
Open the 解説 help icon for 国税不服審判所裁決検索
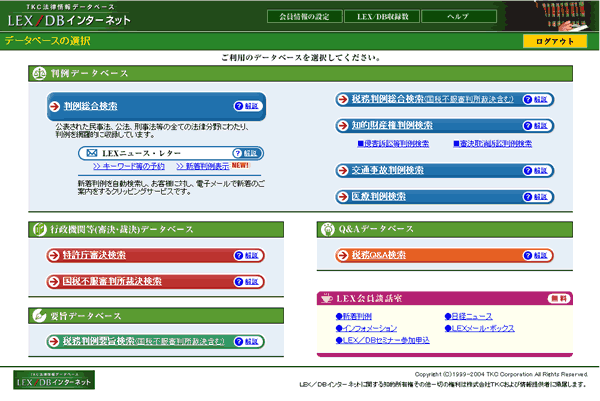pyautogui.click(x=248, y=282)
